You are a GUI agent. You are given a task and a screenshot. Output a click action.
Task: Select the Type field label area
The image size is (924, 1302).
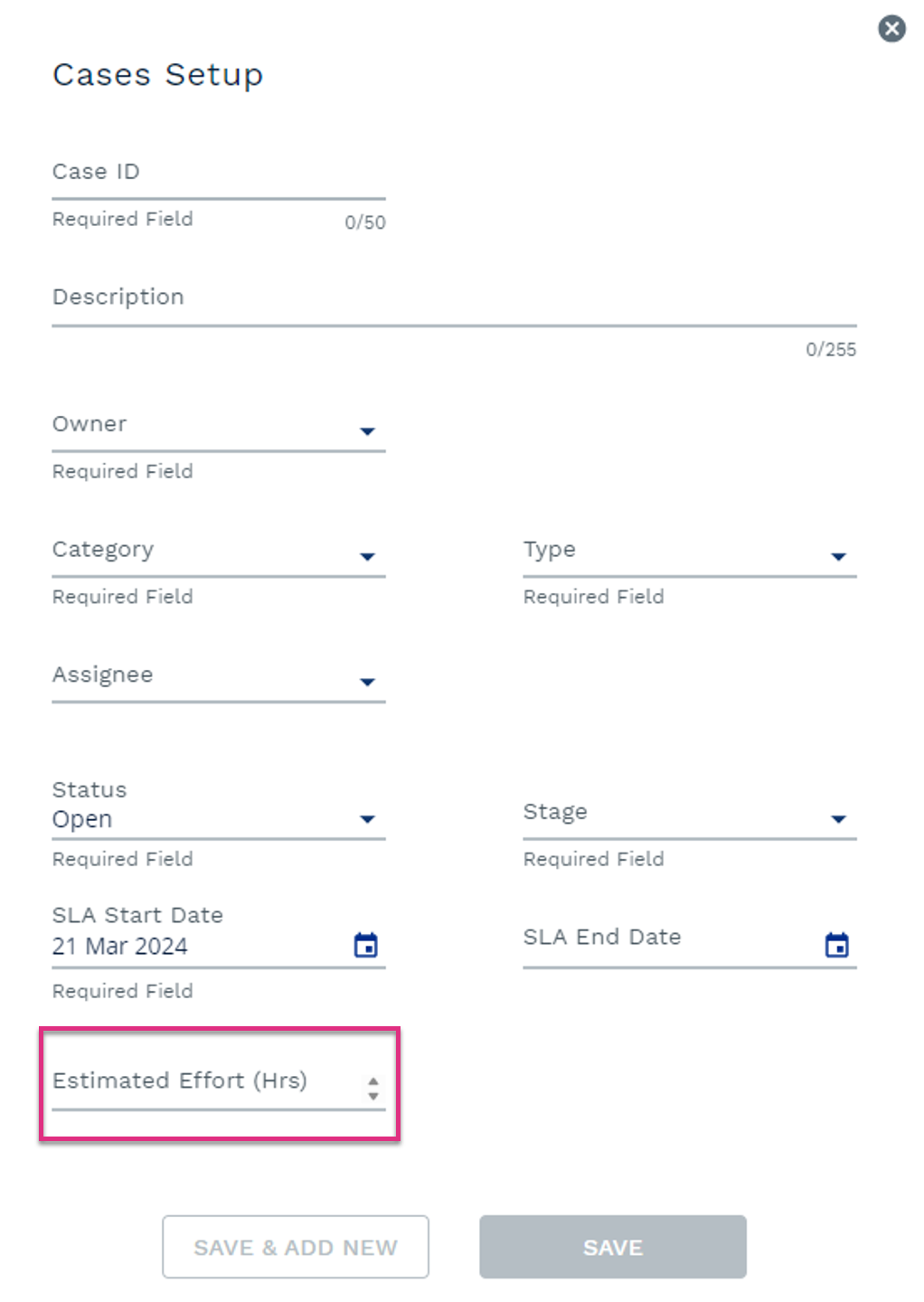[550, 550]
